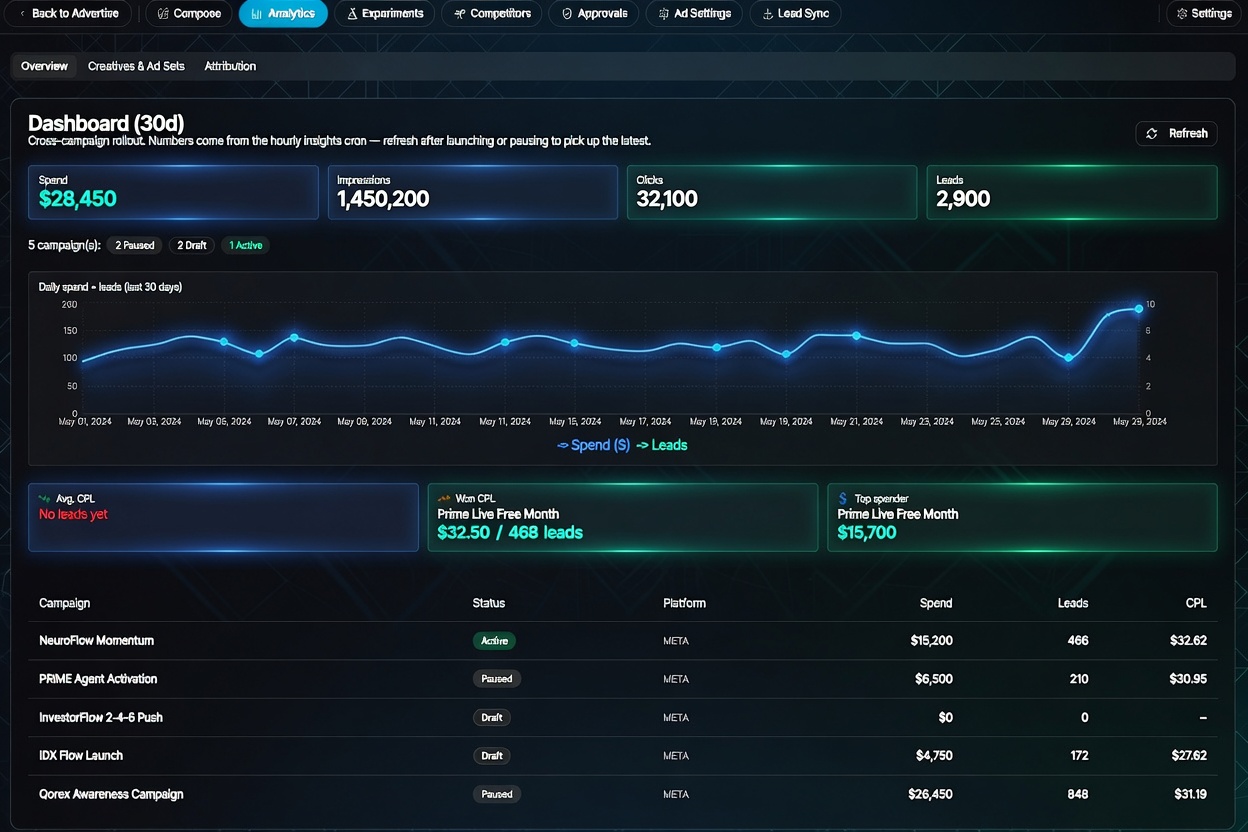This screenshot has height=832, width=1248.
Task: Click the Won CPL icon
Action: (x=444, y=498)
